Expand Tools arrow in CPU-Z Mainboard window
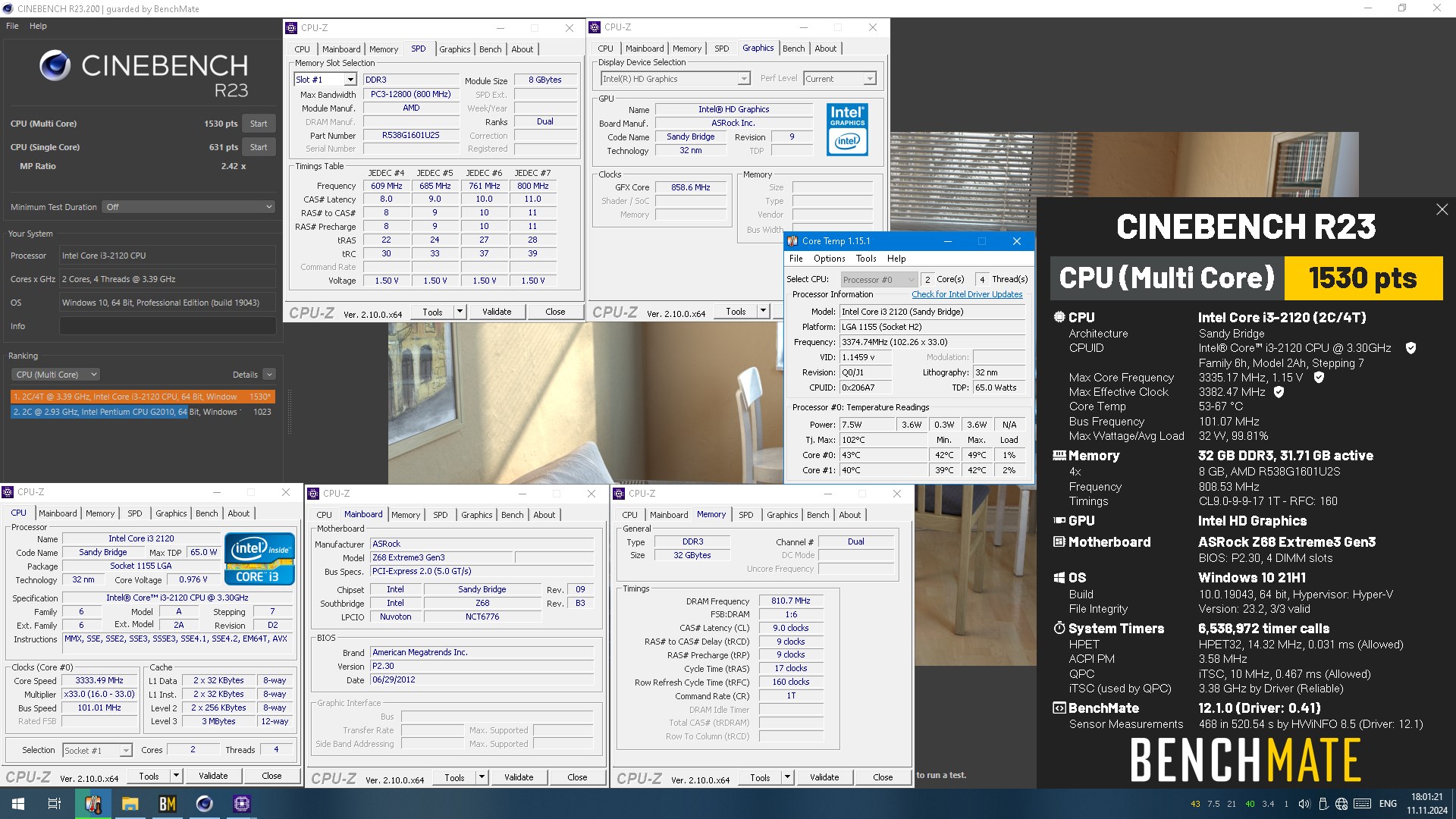 pyautogui.click(x=482, y=777)
